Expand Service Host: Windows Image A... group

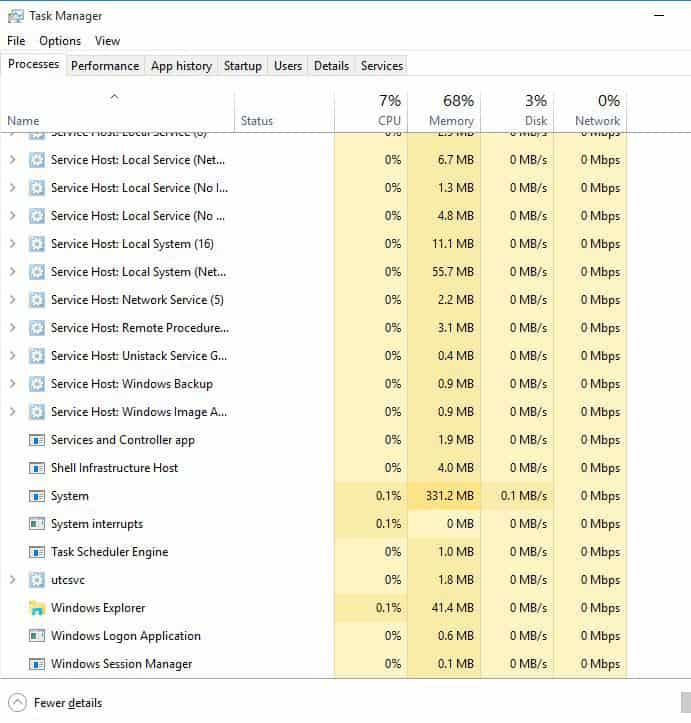click(12, 412)
